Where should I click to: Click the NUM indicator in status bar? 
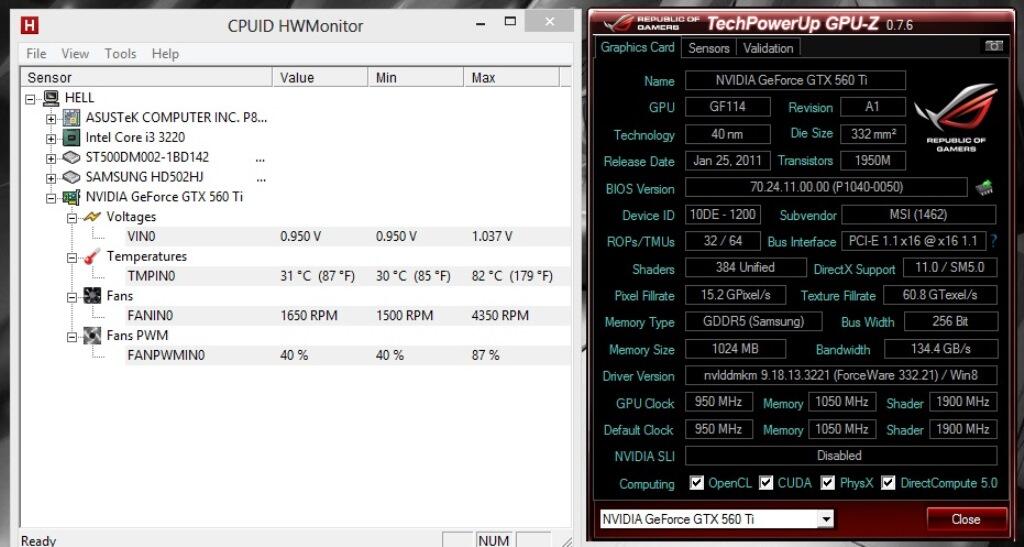click(493, 540)
